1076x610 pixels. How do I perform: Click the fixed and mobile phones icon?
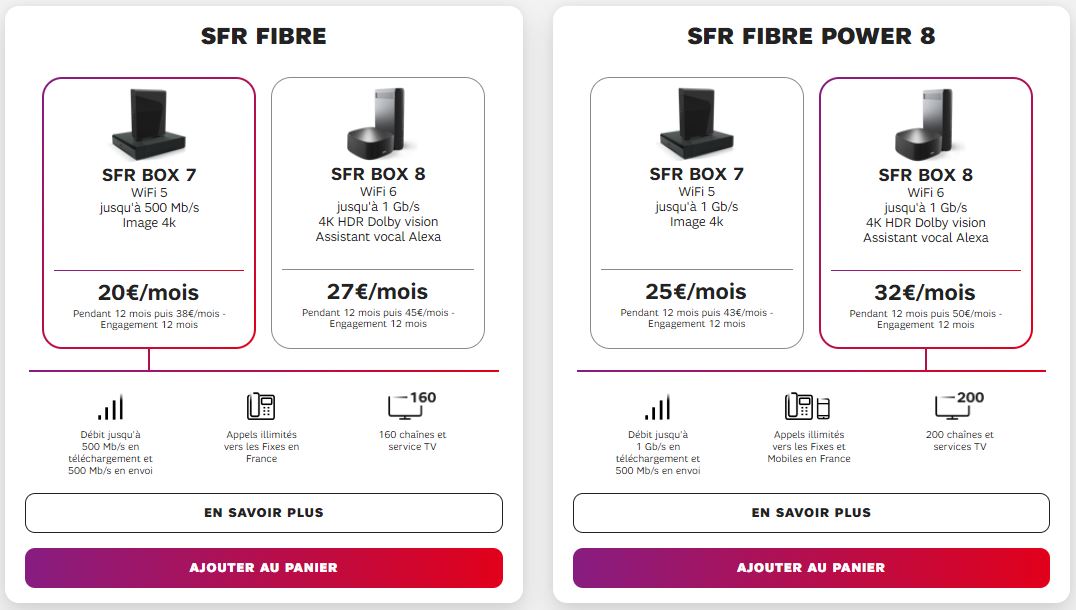tap(808, 406)
